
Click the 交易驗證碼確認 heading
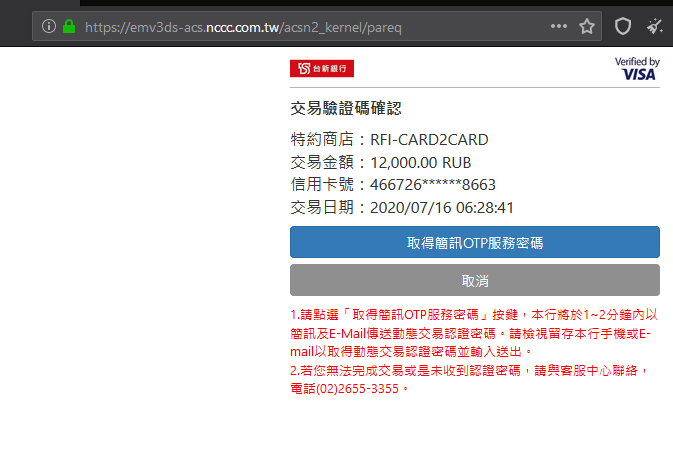346,109
